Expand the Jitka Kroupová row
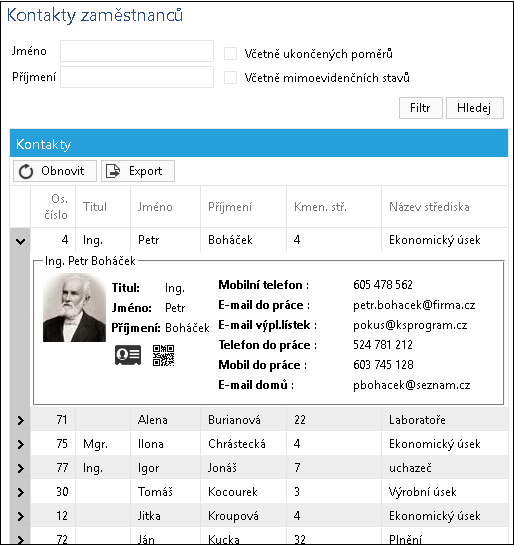The width and height of the screenshot is (514, 545). [x=21, y=516]
